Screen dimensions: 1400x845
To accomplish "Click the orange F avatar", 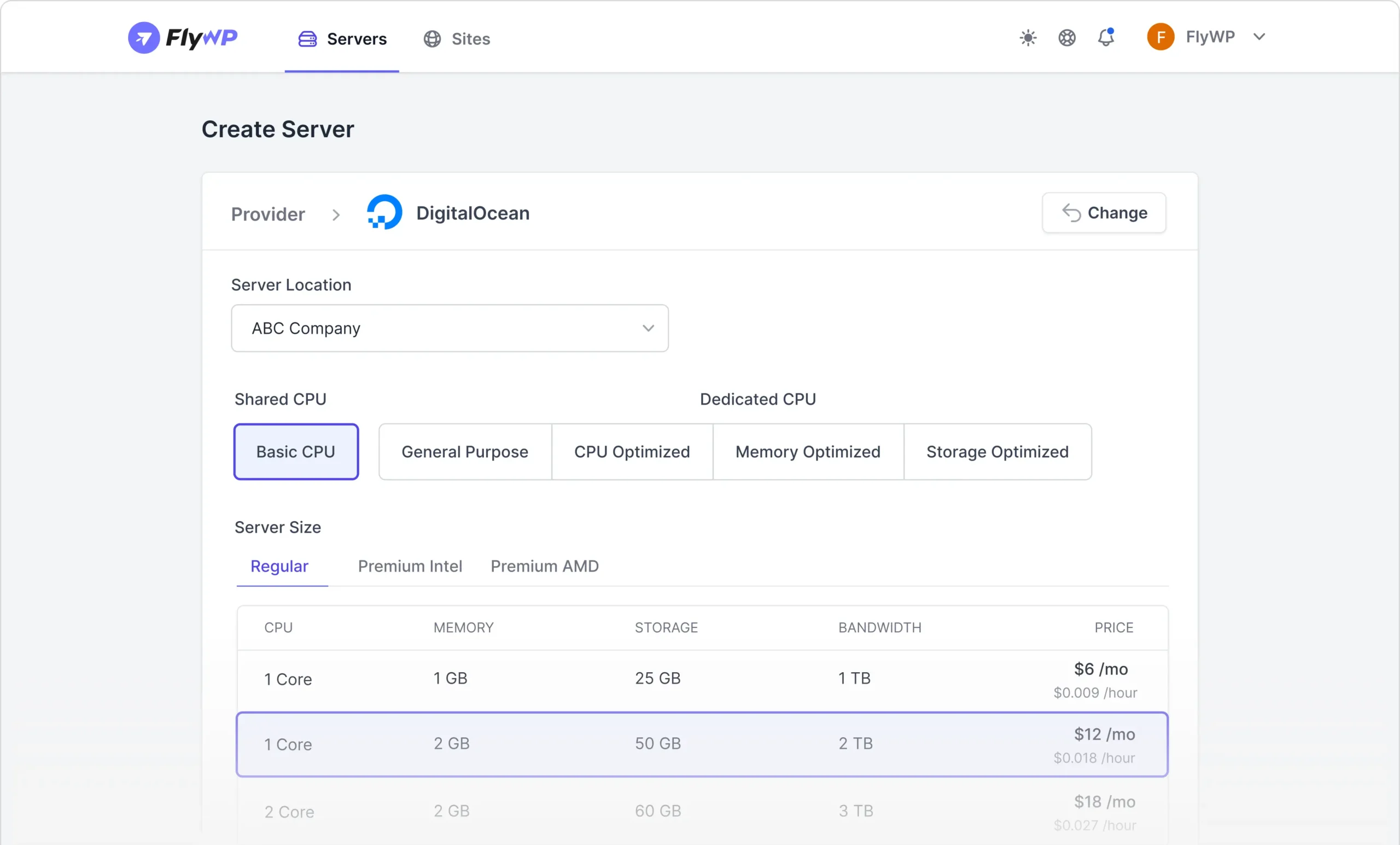I will pos(1160,37).
